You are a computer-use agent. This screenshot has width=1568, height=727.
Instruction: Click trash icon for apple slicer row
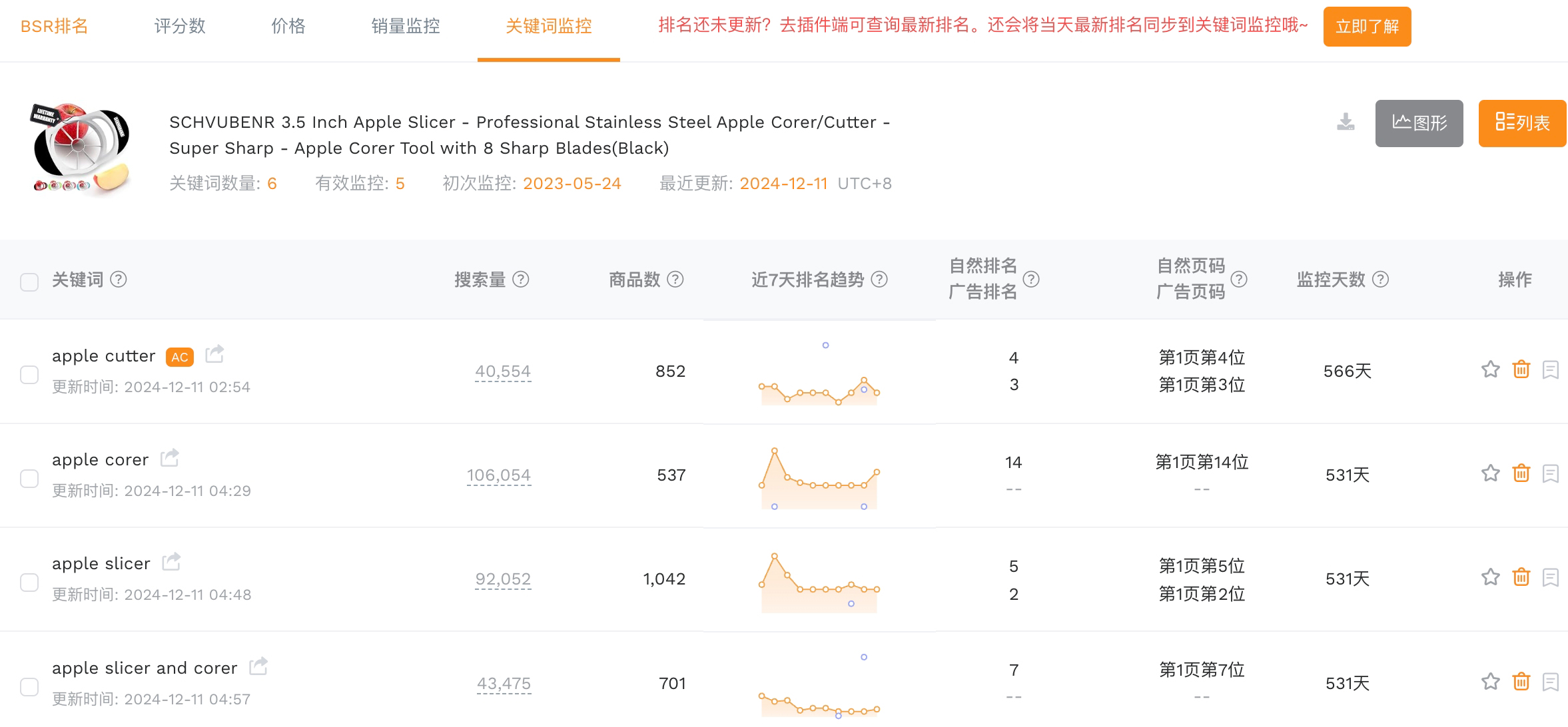point(1521,577)
